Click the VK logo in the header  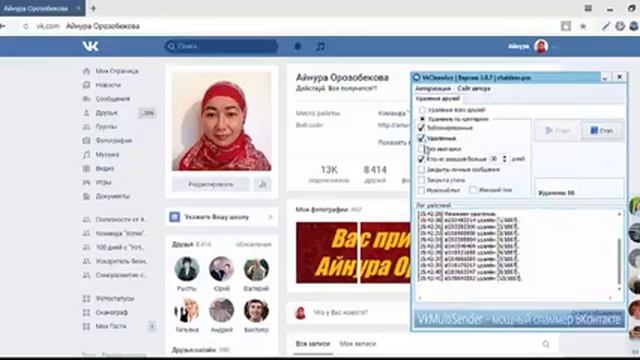pyautogui.click(x=90, y=46)
